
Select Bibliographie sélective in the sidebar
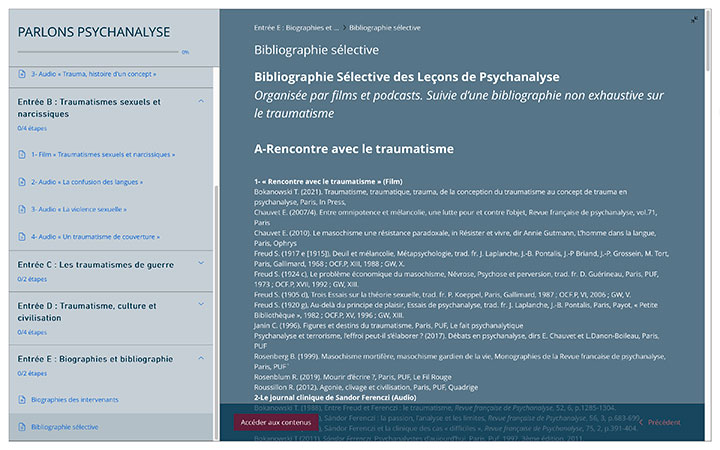pos(65,427)
